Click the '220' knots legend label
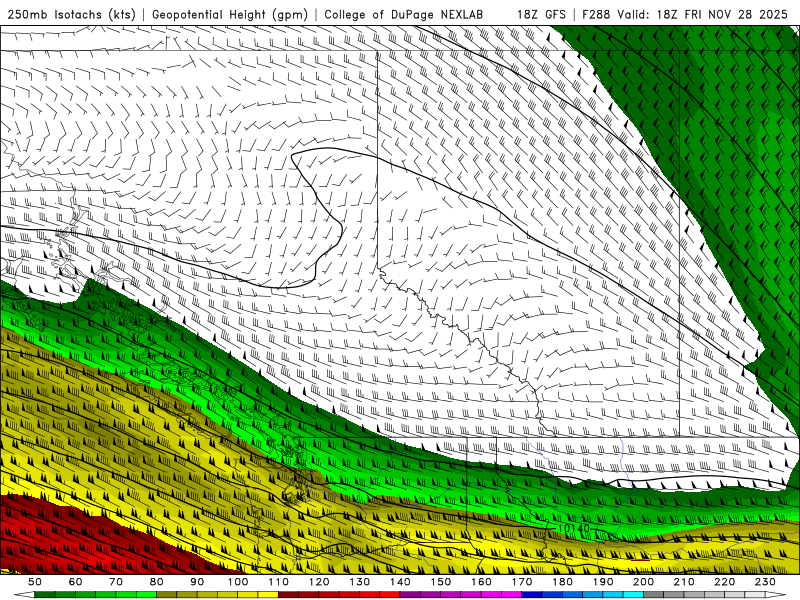 click(x=726, y=582)
